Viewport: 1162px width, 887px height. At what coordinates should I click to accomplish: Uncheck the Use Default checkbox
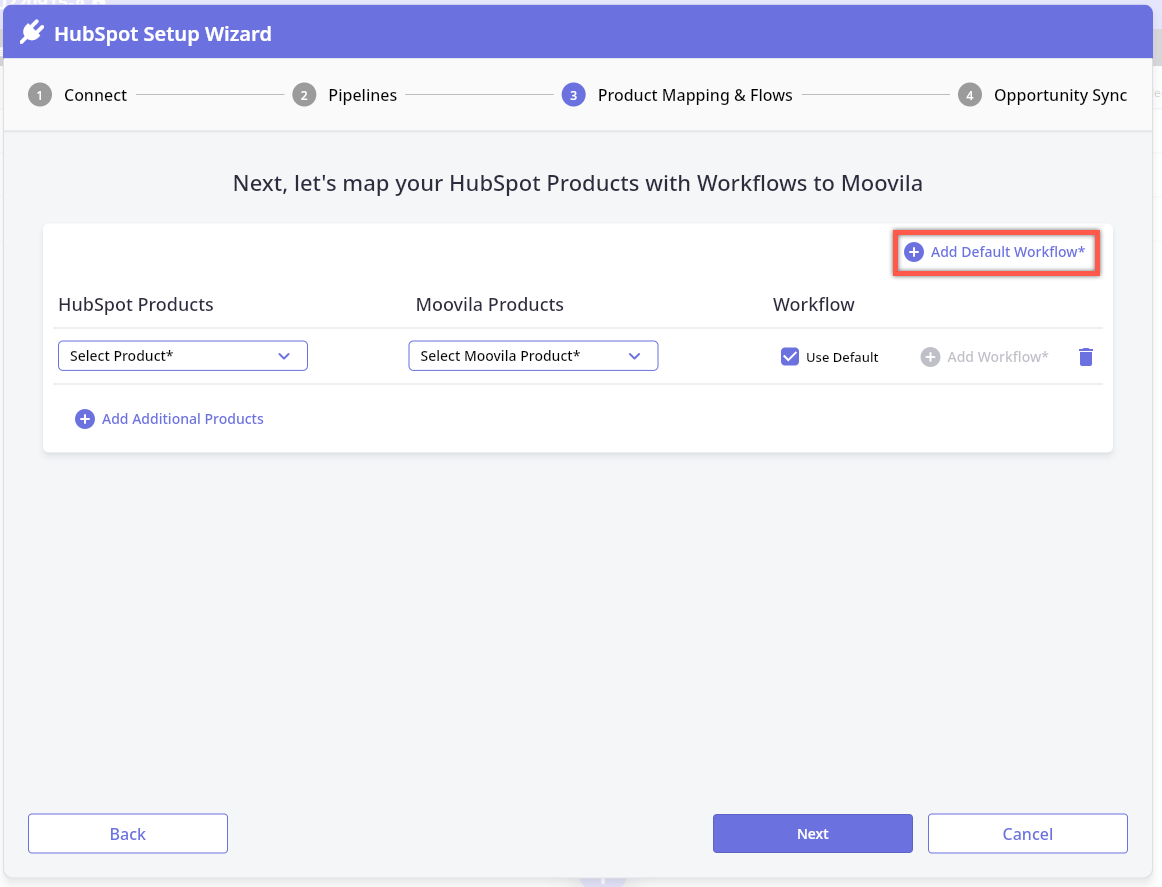tap(790, 357)
